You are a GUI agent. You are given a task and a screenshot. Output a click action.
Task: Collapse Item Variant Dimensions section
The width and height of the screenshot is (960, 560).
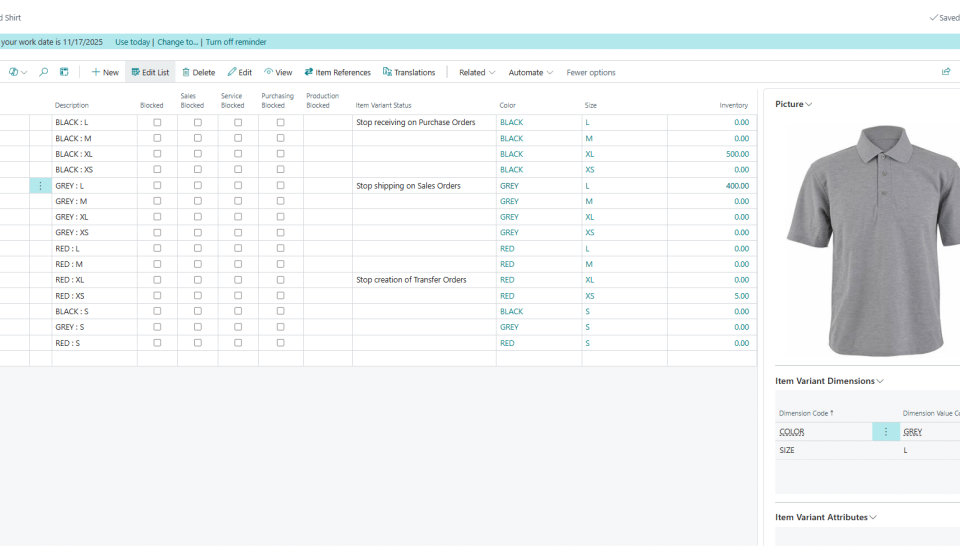click(x=829, y=381)
